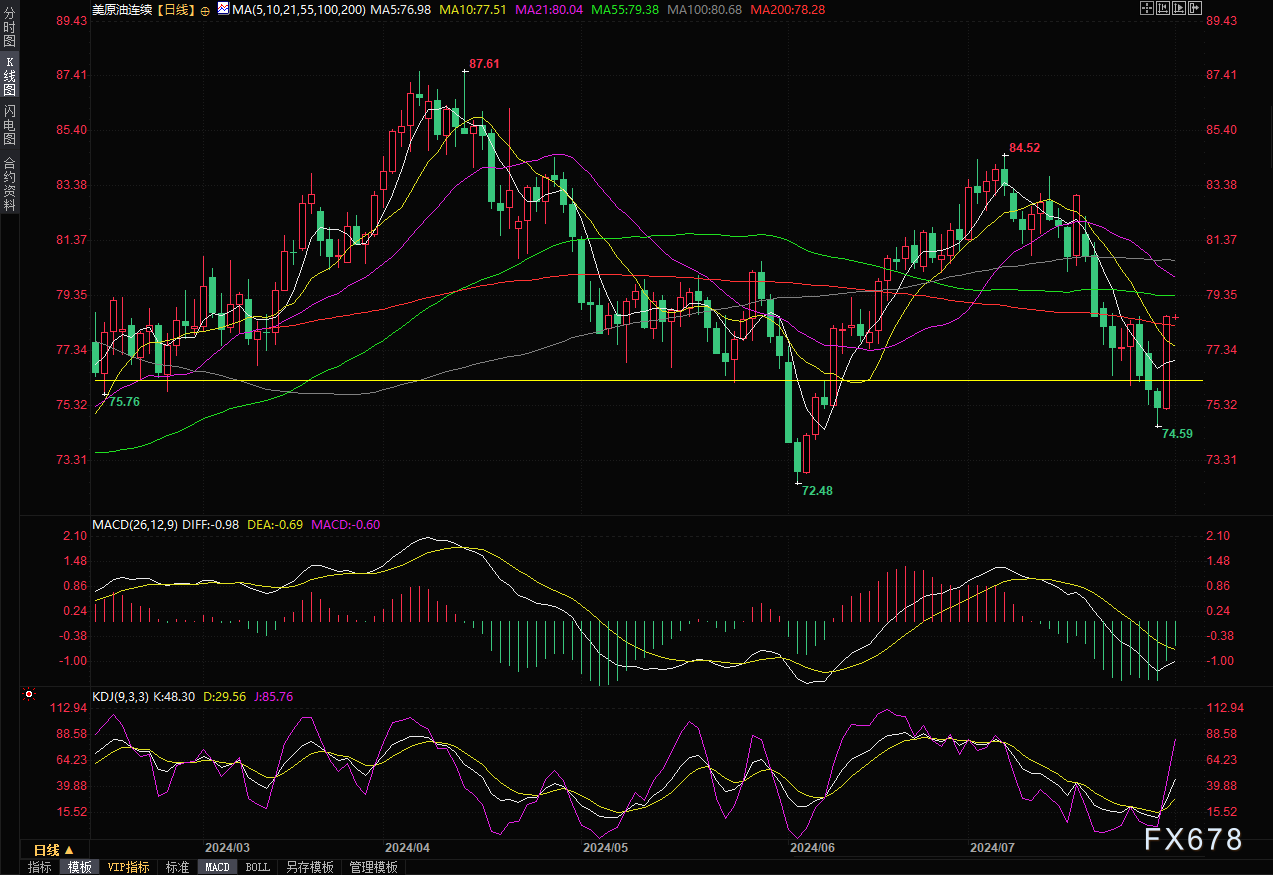1273x875 pixels.
Task: Click the shift-chart-left icon at top right
Action: pos(1163,9)
